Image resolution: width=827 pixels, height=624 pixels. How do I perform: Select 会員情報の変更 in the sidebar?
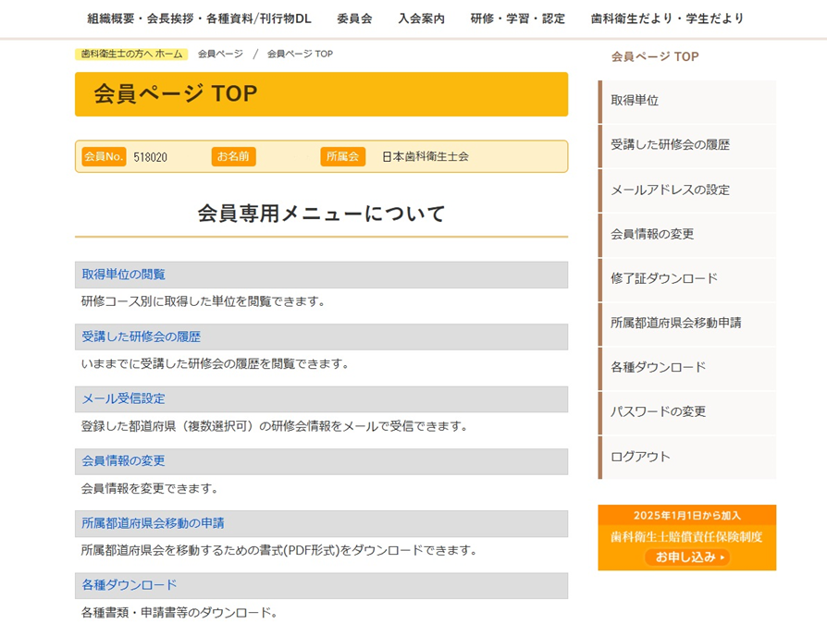(x=687, y=234)
